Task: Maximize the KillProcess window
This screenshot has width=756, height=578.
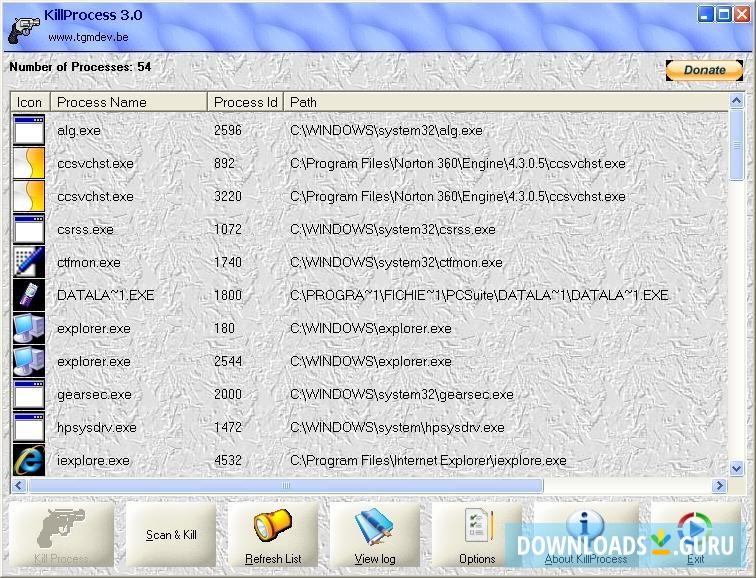Action: point(724,14)
